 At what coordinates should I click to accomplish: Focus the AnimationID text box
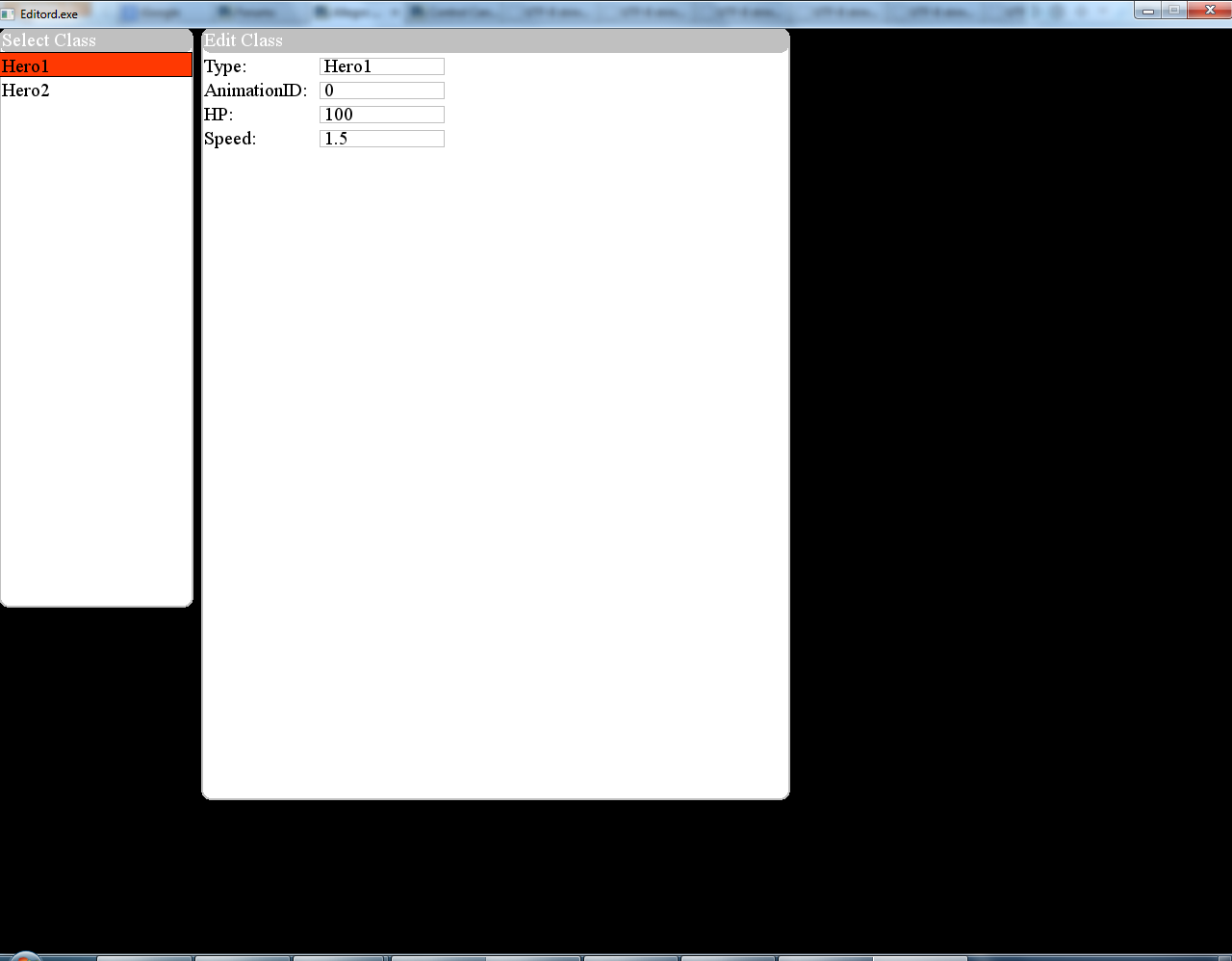[x=382, y=91]
